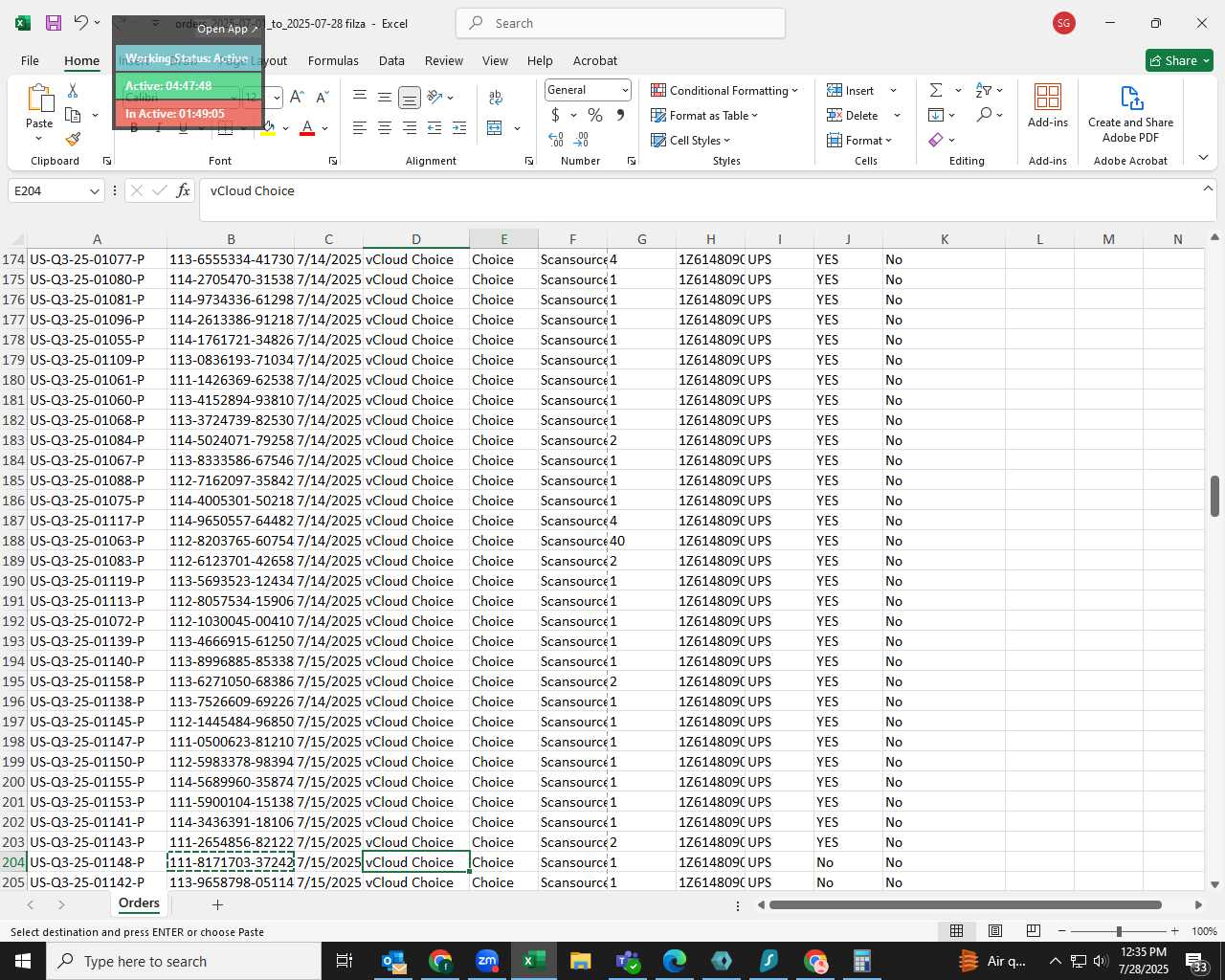Collapse the ribbon with chevron
Screen dimensions: 1225x980
[1203, 157]
